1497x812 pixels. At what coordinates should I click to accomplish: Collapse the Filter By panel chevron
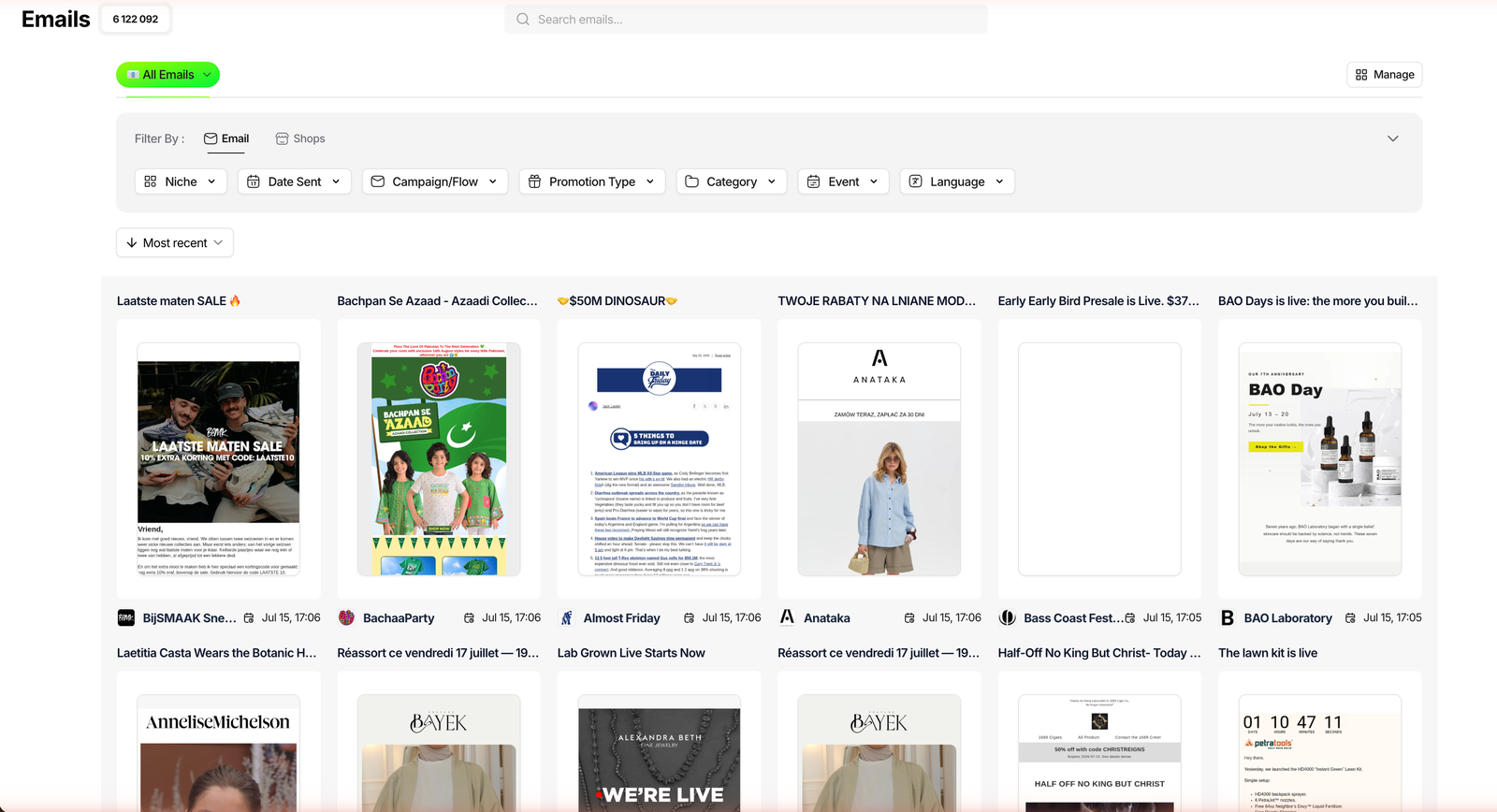click(x=1393, y=138)
